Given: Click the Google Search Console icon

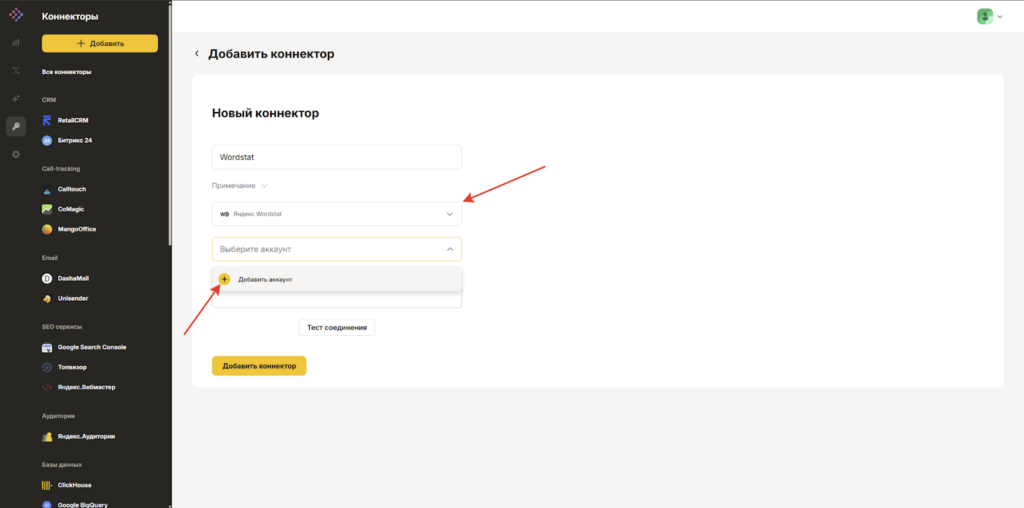Looking at the screenshot, I should 47,347.
